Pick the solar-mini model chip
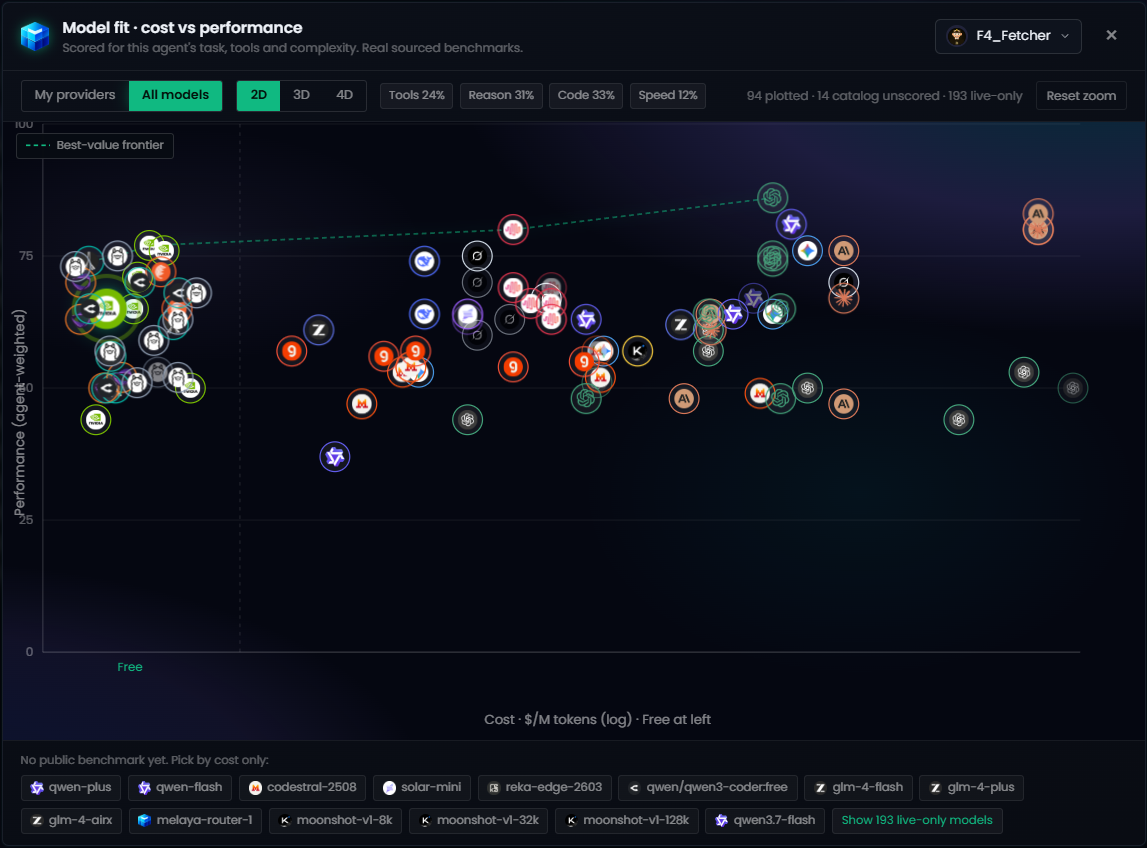 pyautogui.click(x=422, y=787)
